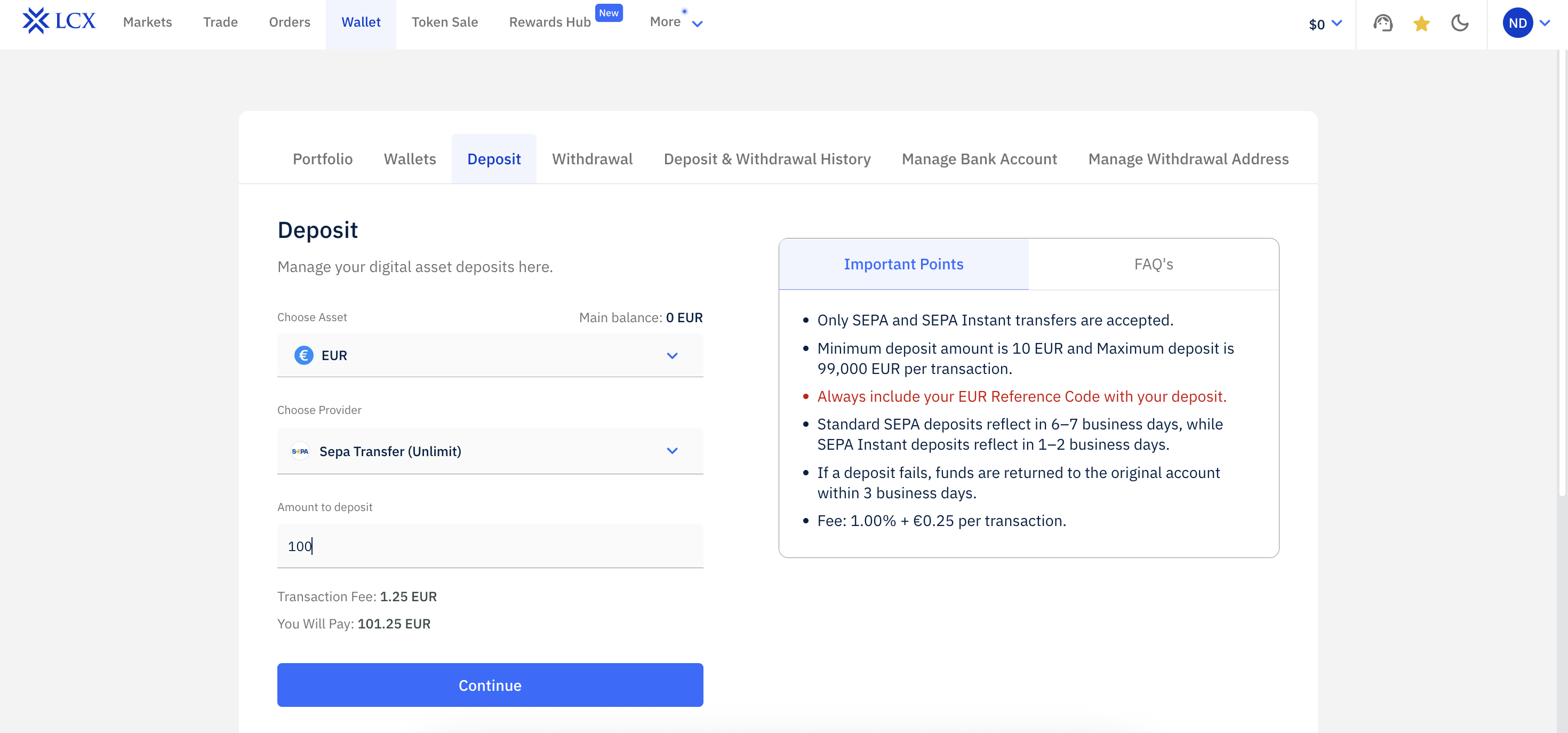Go to Manage Bank Account tab
The width and height of the screenshot is (1568, 733).
tap(979, 159)
